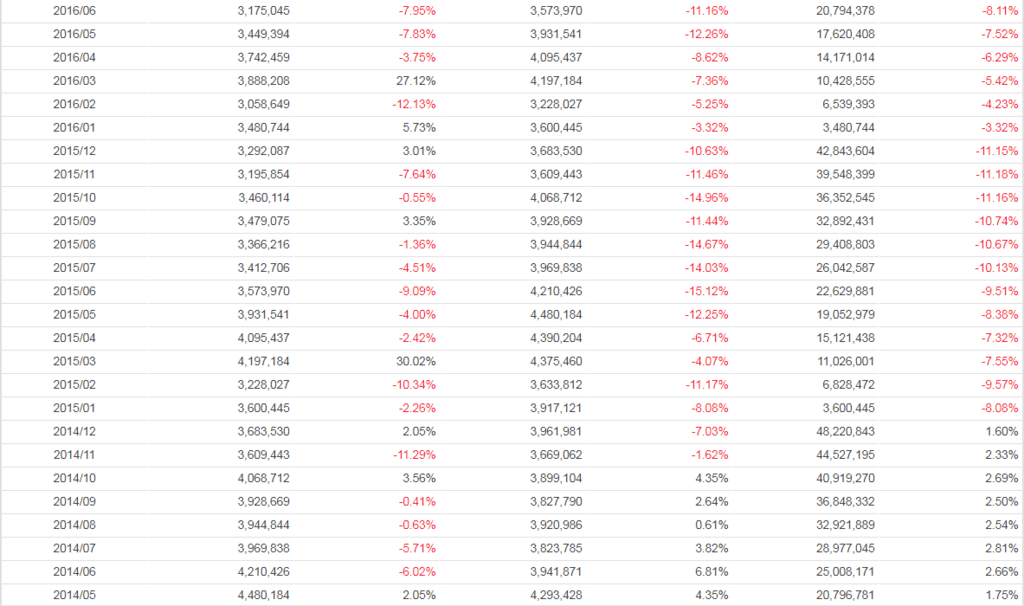Select the 44,527,195 value cell
The image size is (1024, 606).
click(840, 455)
